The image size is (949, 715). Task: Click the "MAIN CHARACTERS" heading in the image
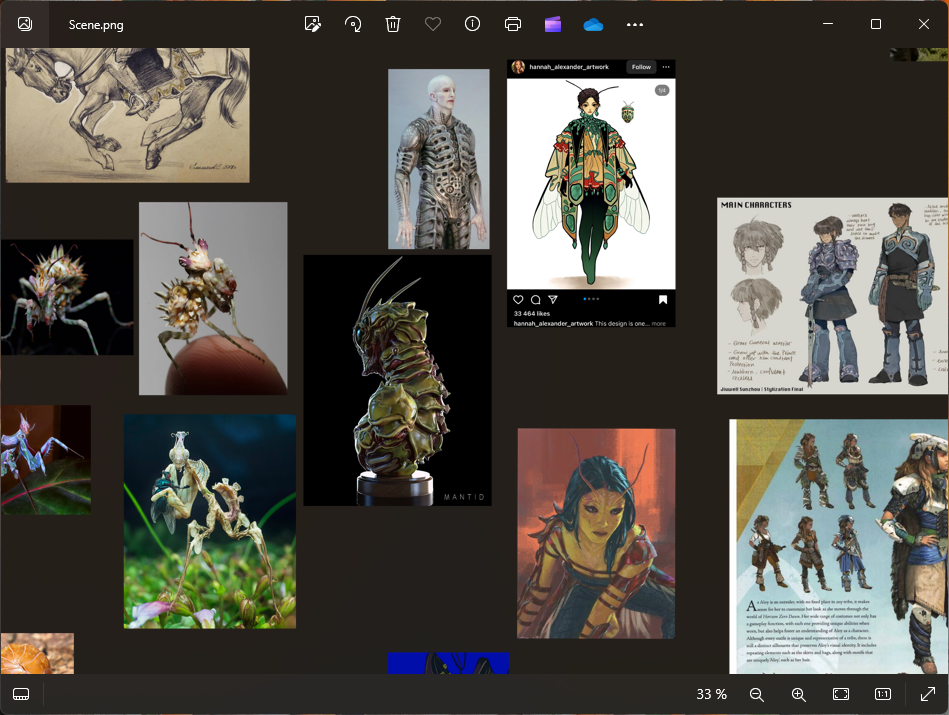(x=756, y=205)
